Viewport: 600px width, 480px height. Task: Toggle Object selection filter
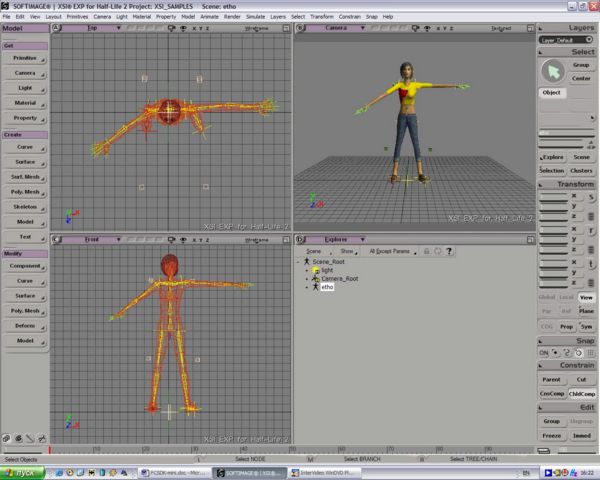tap(551, 93)
